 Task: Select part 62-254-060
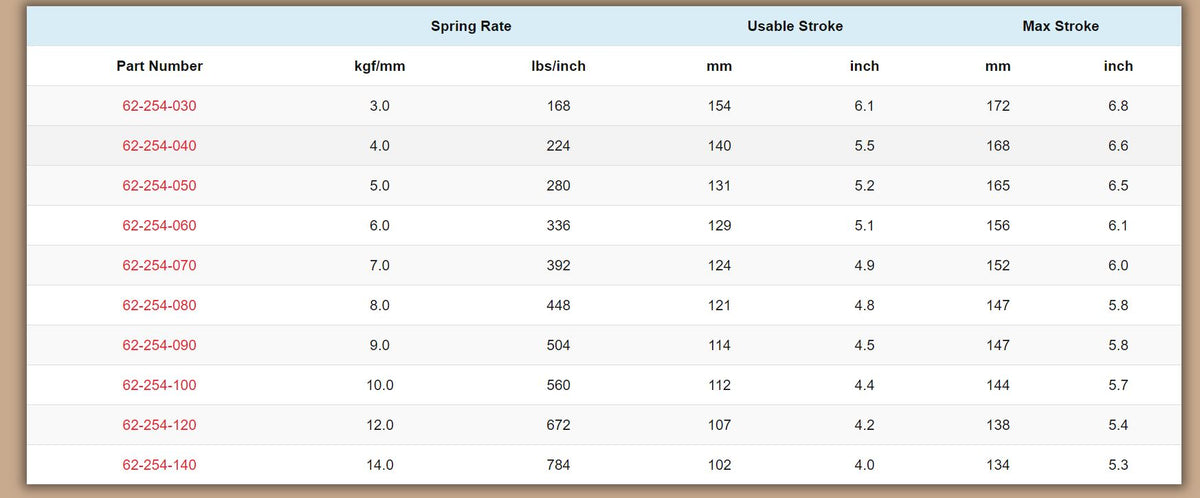pyautogui.click(x=159, y=226)
